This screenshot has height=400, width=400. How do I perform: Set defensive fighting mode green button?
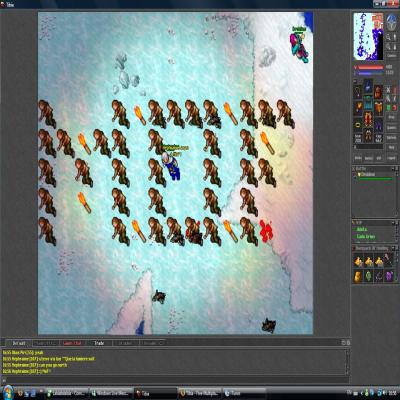(388, 107)
